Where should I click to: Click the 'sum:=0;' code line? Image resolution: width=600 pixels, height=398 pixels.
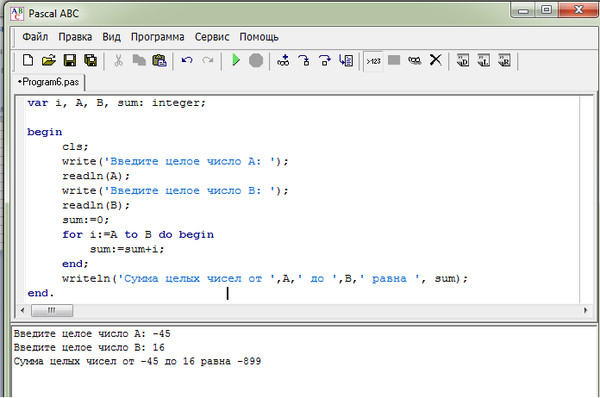pyautogui.click(x=86, y=220)
